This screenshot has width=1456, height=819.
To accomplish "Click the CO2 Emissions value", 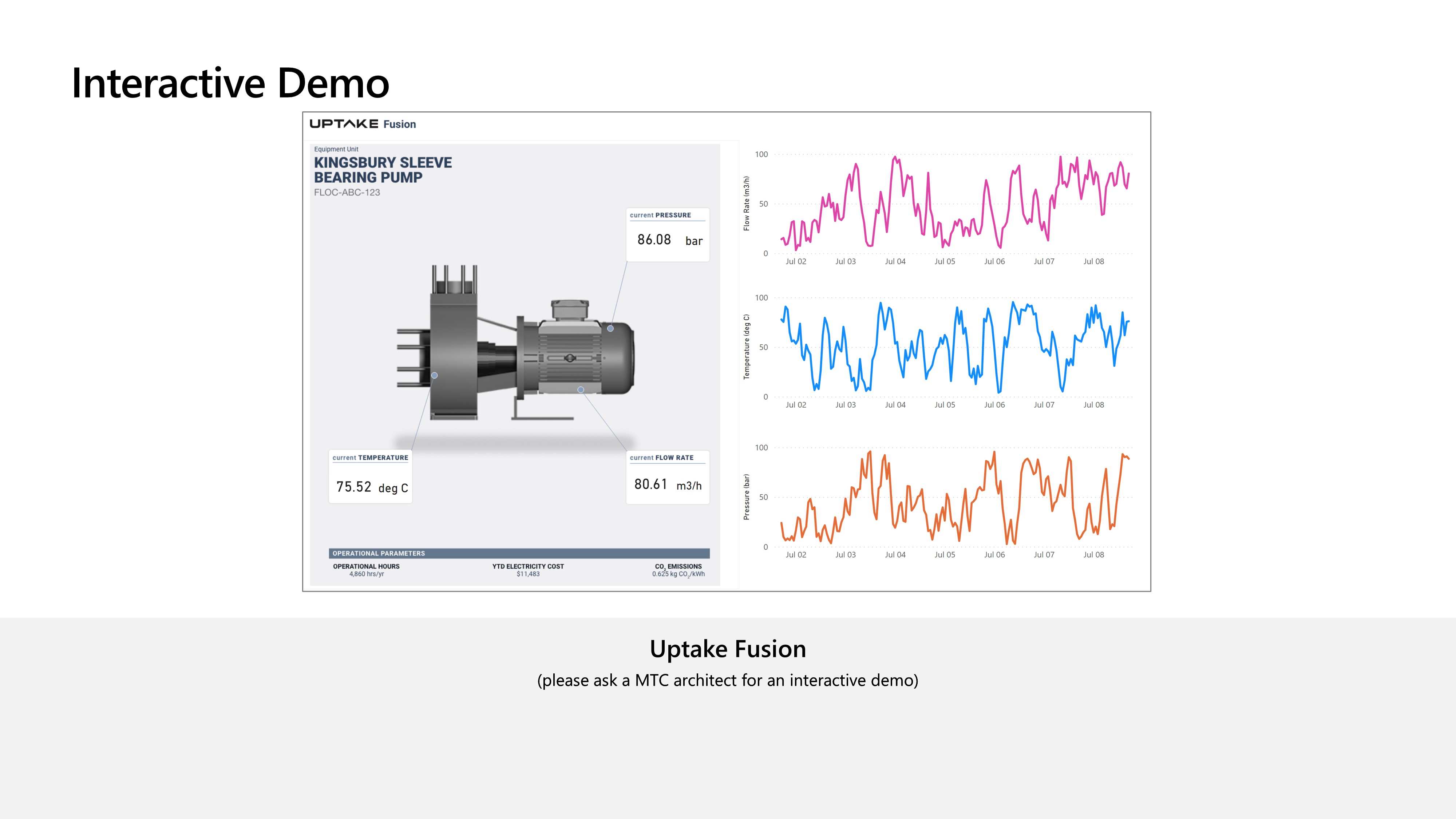I will (x=678, y=574).
